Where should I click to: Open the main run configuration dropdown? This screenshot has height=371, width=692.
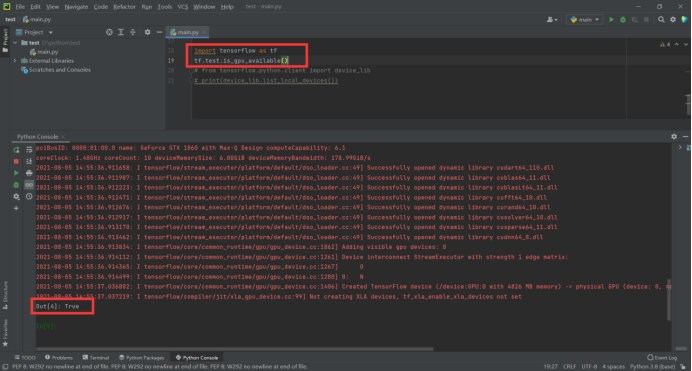click(585, 19)
